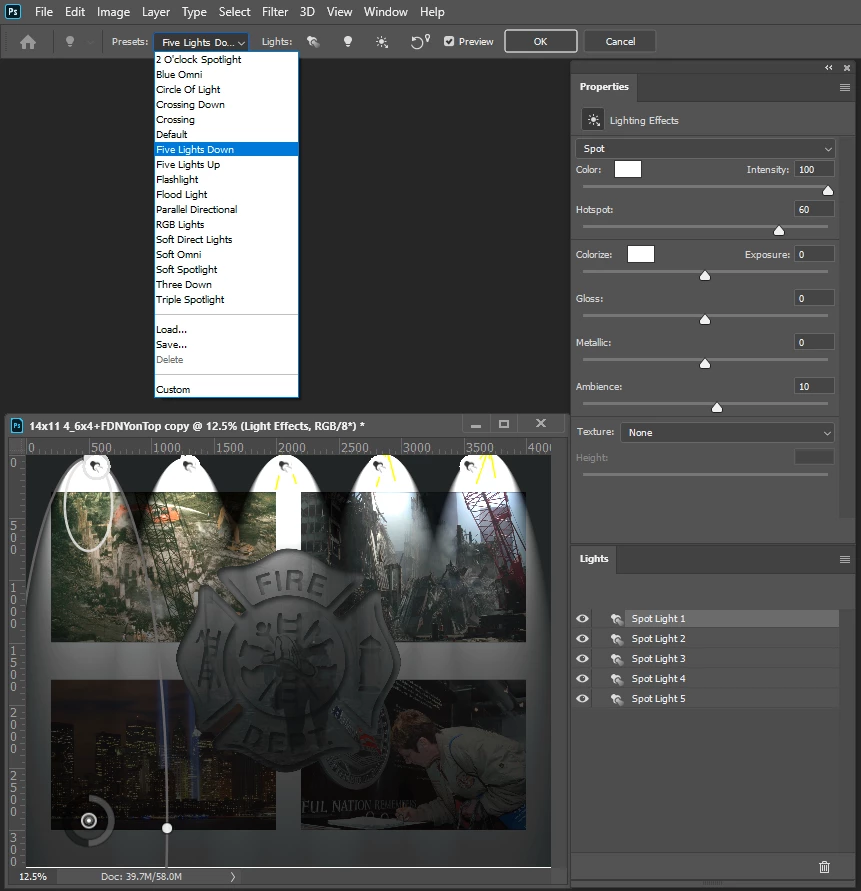Select the fourth spotlight handle on canvas
This screenshot has width=861, height=891.
(x=378, y=467)
